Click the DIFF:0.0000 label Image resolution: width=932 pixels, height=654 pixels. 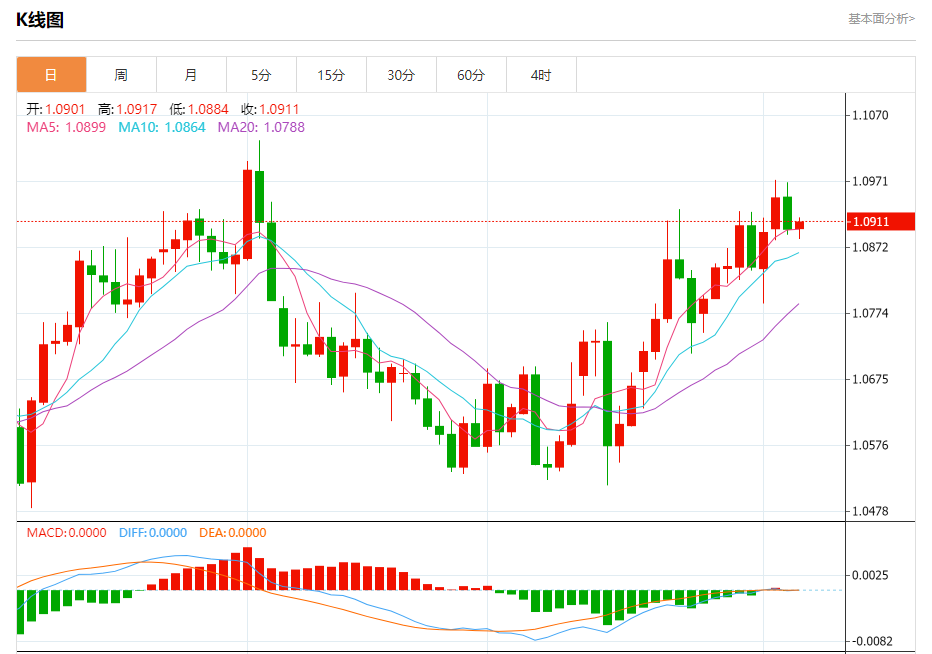tap(153, 533)
